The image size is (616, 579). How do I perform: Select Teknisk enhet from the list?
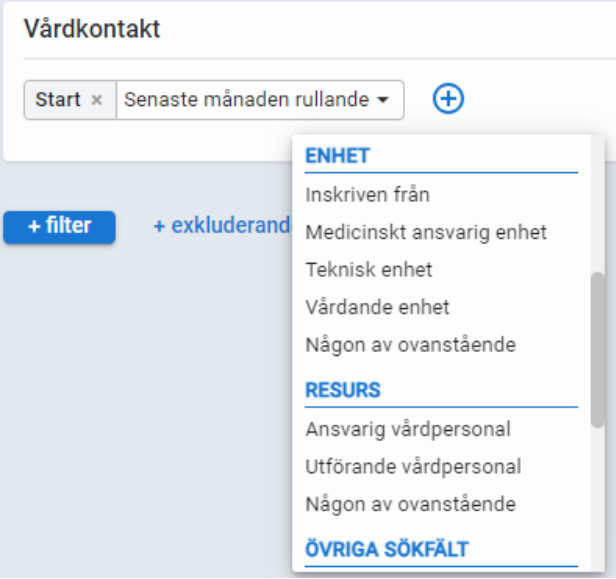(x=368, y=270)
